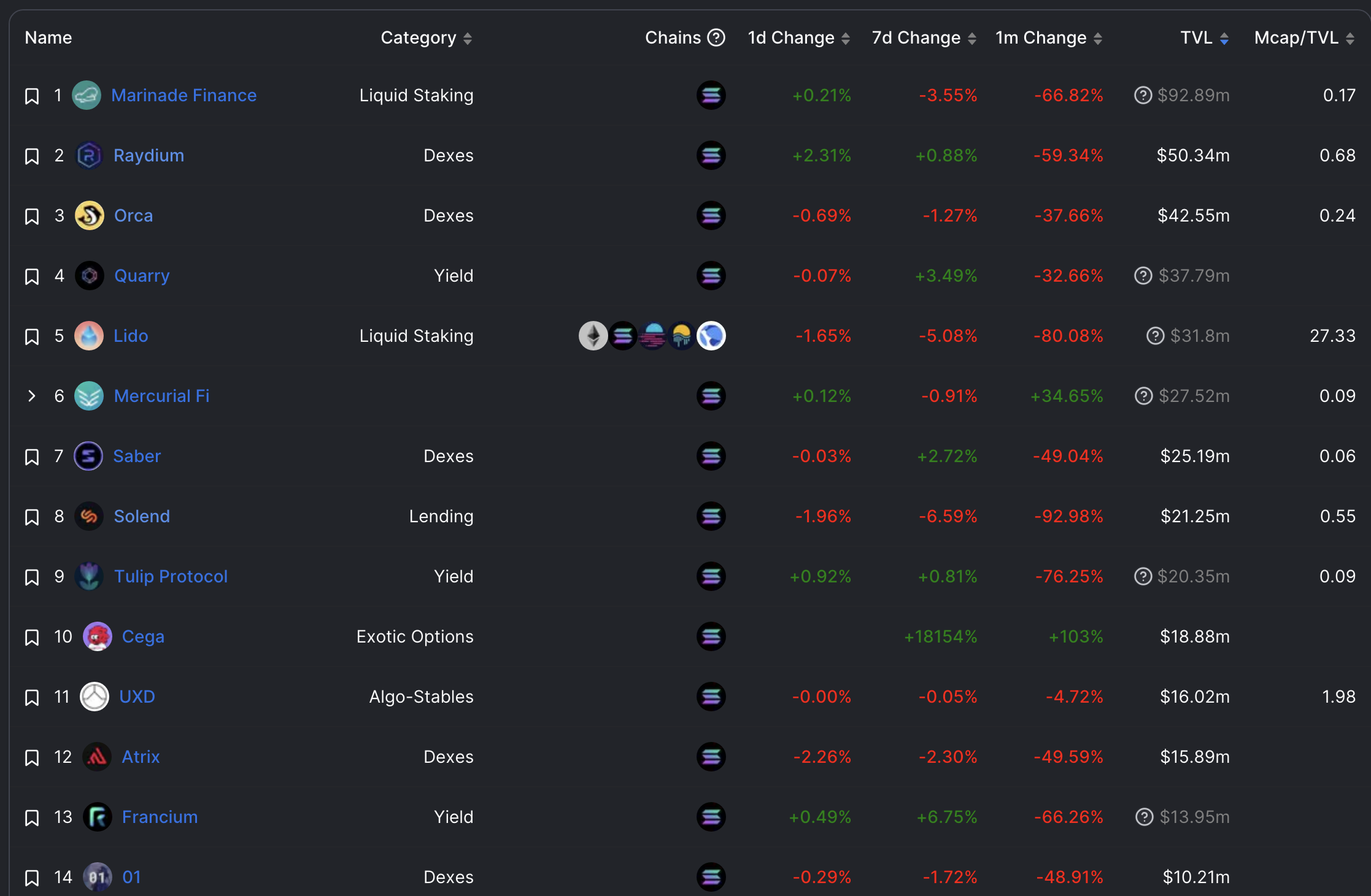Image resolution: width=1371 pixels, height=896 pixels.
Task: Sort table by TVL column
Action: (x=1204, y=38)
